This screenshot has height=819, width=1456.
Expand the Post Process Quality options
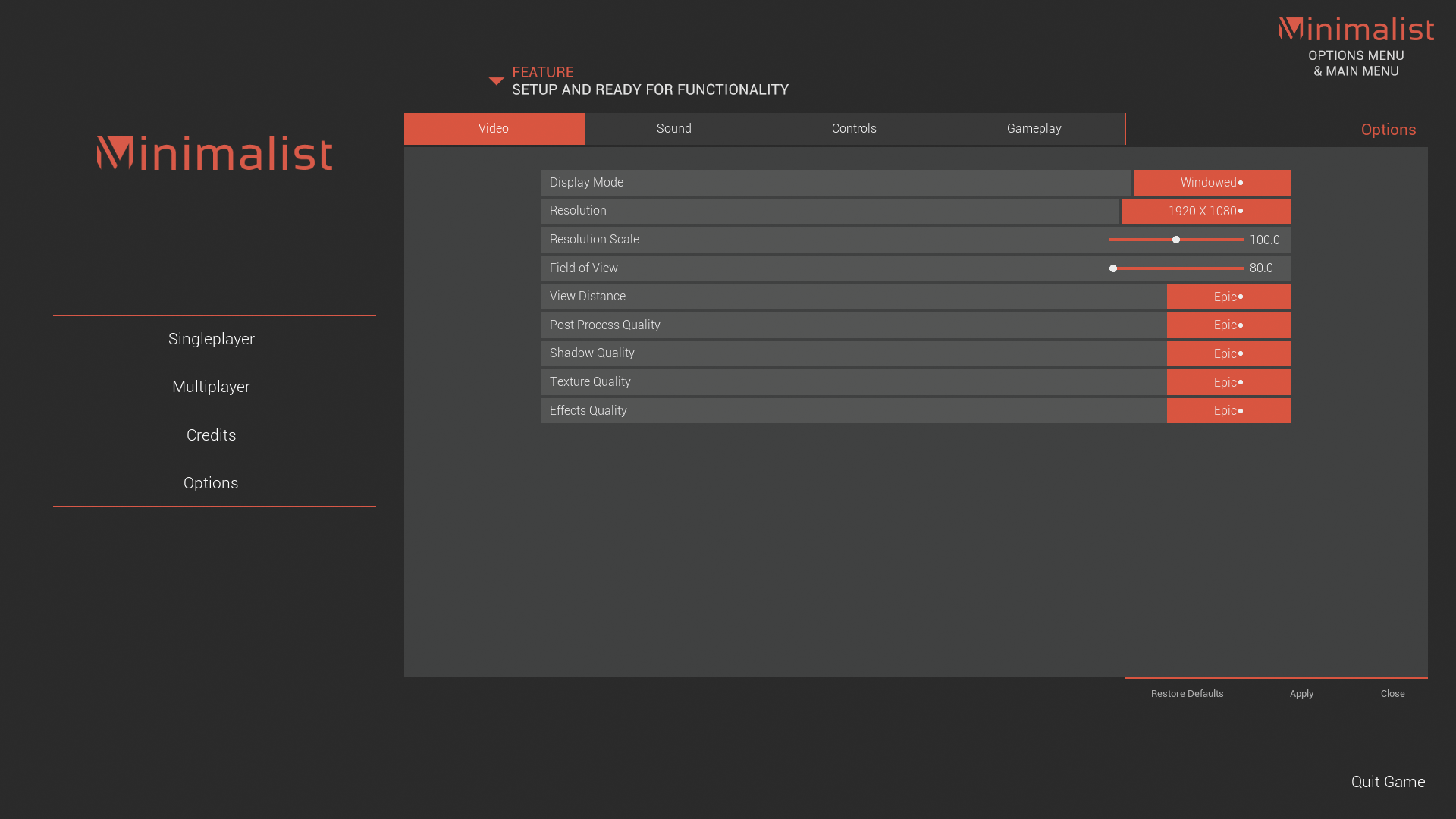click(1229, 324)
